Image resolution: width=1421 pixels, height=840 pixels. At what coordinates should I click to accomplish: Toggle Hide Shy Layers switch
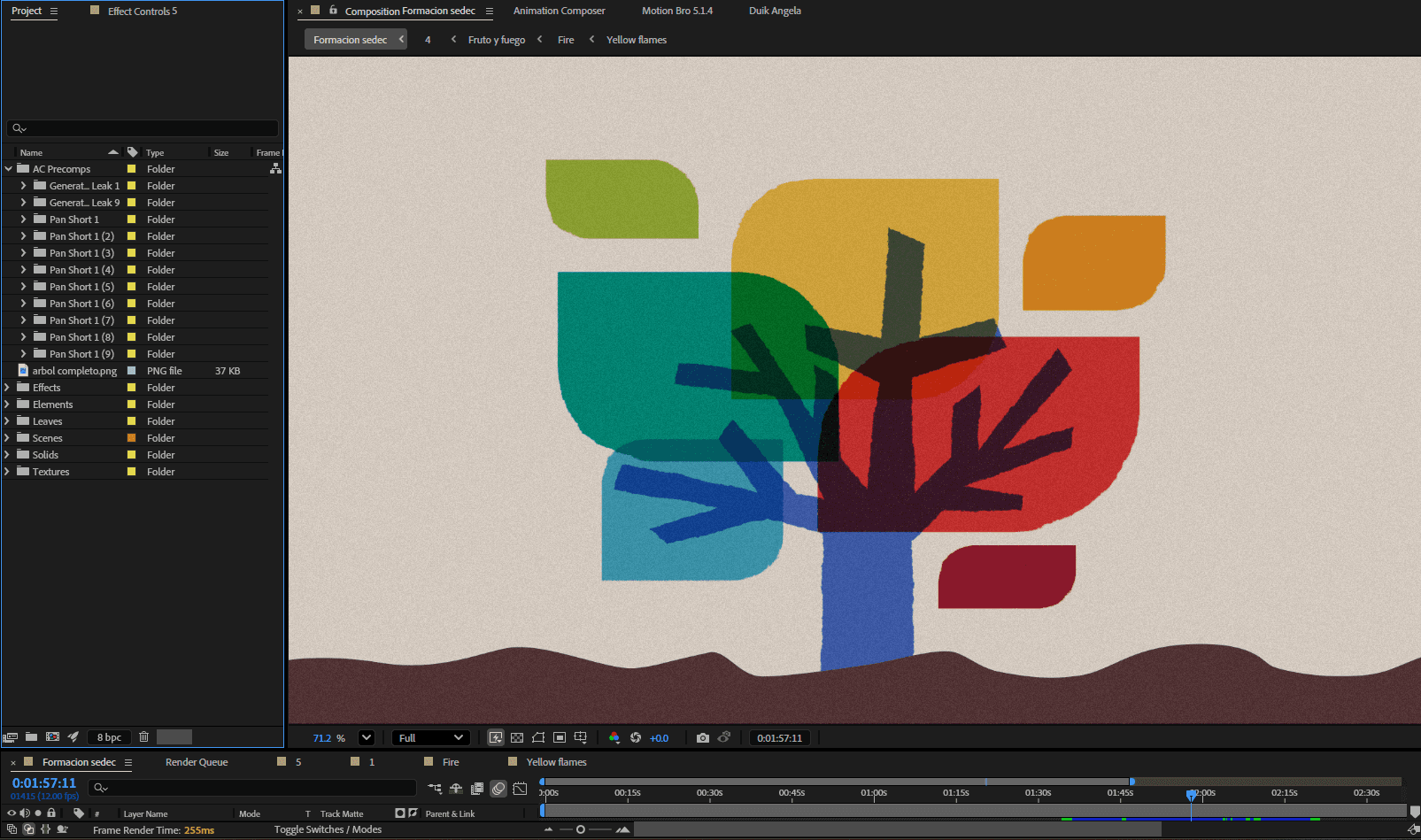456,788
